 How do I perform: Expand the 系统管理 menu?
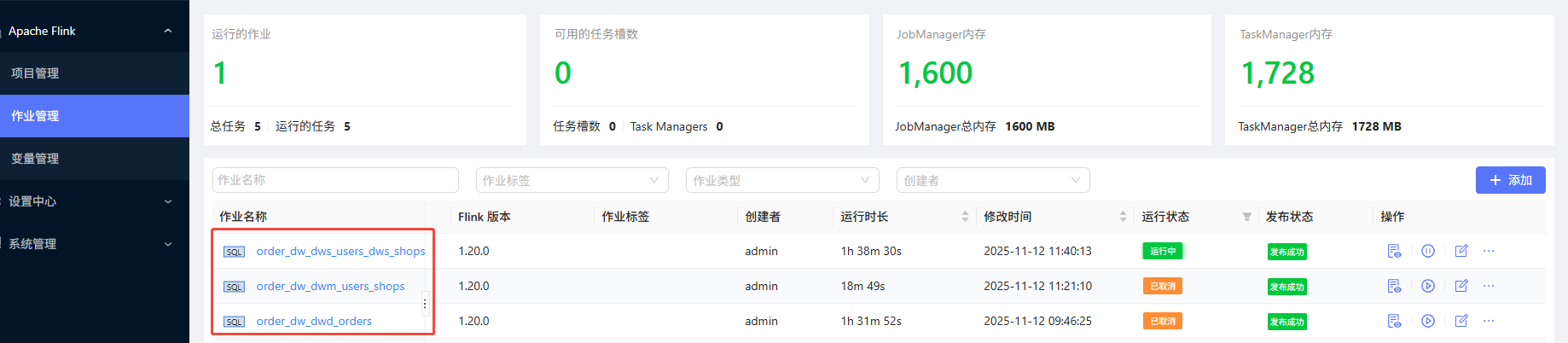coord(168,244)
